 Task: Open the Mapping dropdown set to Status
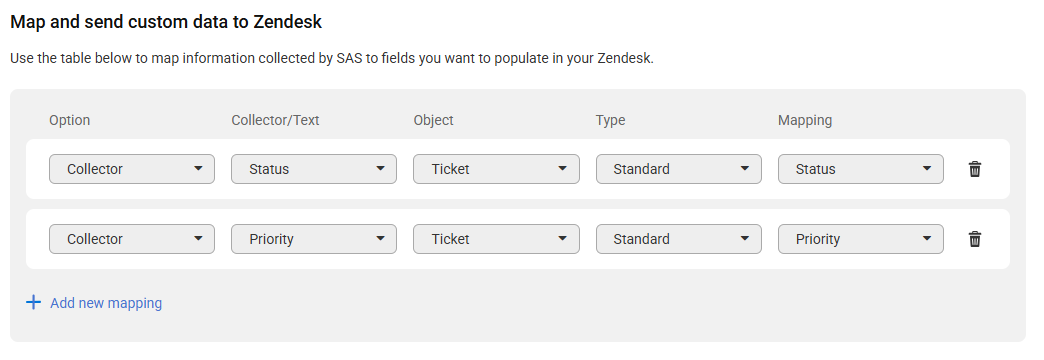click(860, 169)
